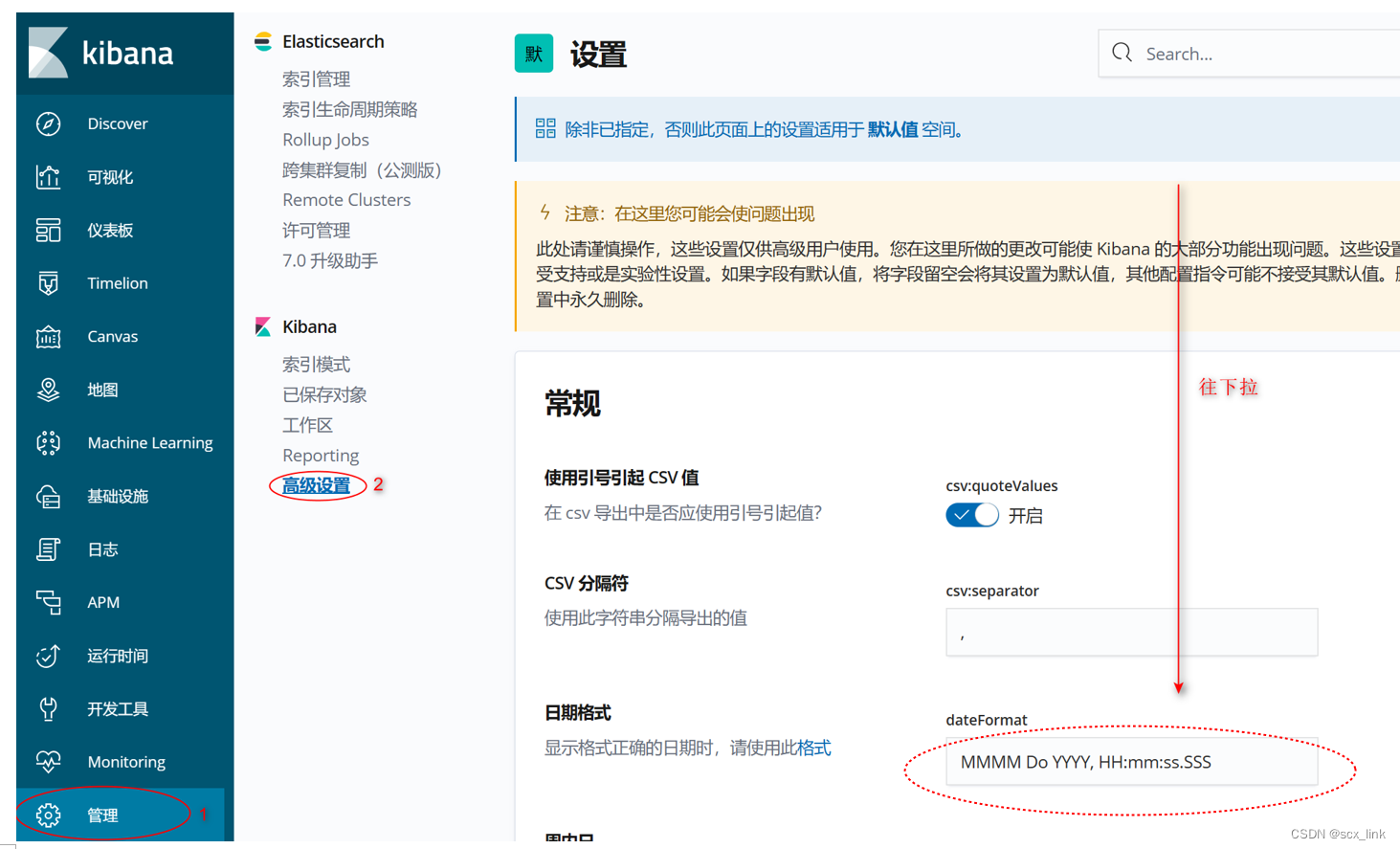This screenshot has height=849, width=1400.
Task: Open the 日志 logs icon
Action: click(x=49, y=549)
